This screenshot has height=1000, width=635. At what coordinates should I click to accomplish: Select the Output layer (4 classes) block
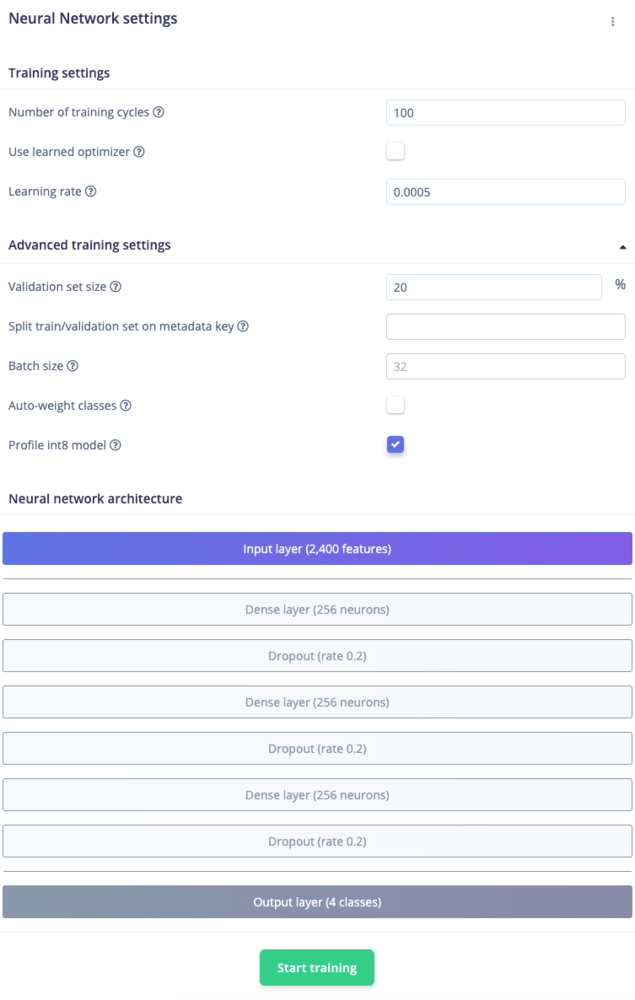click(x=318, y=902)
